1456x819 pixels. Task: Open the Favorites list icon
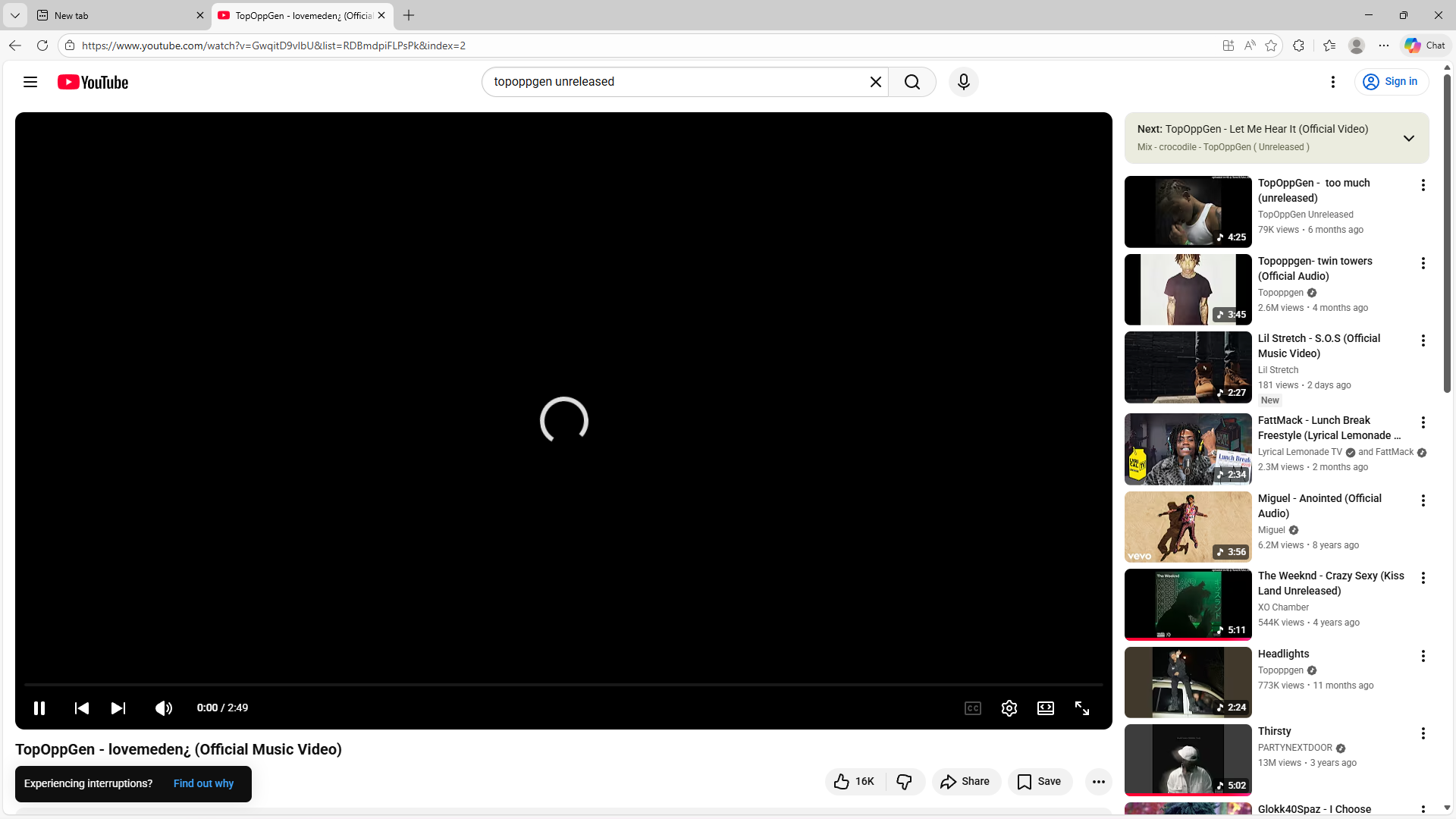tap(1329, 45)
